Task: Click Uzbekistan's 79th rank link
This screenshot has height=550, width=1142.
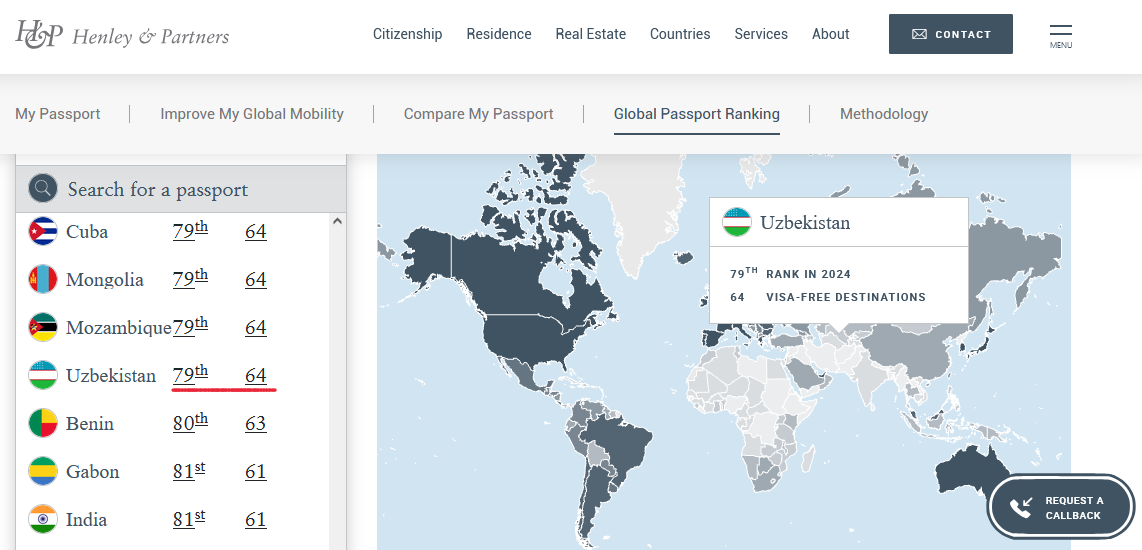Action: click(190, 375)
